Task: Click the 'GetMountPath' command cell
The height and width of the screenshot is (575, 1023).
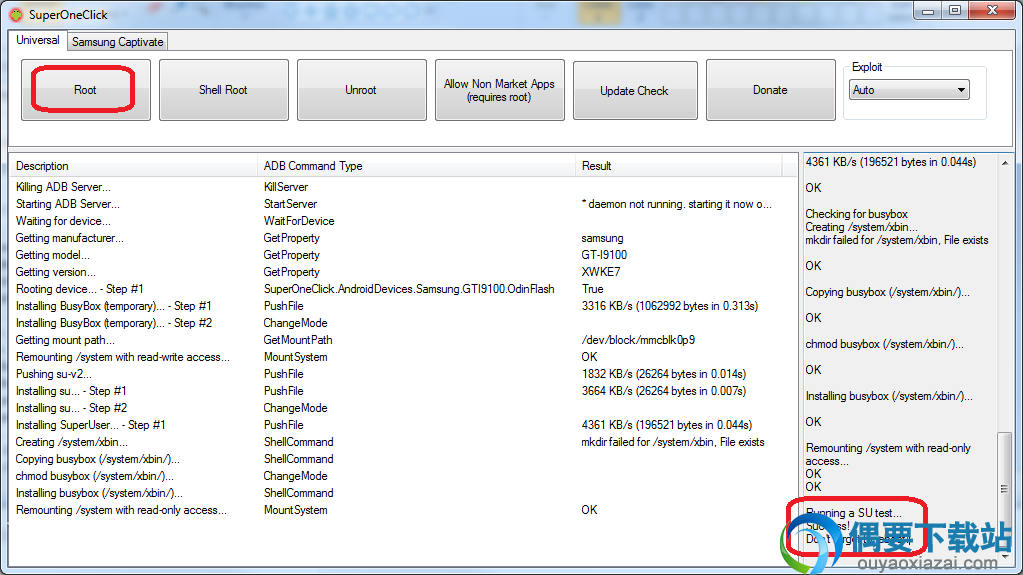Action: click(298, 339)
